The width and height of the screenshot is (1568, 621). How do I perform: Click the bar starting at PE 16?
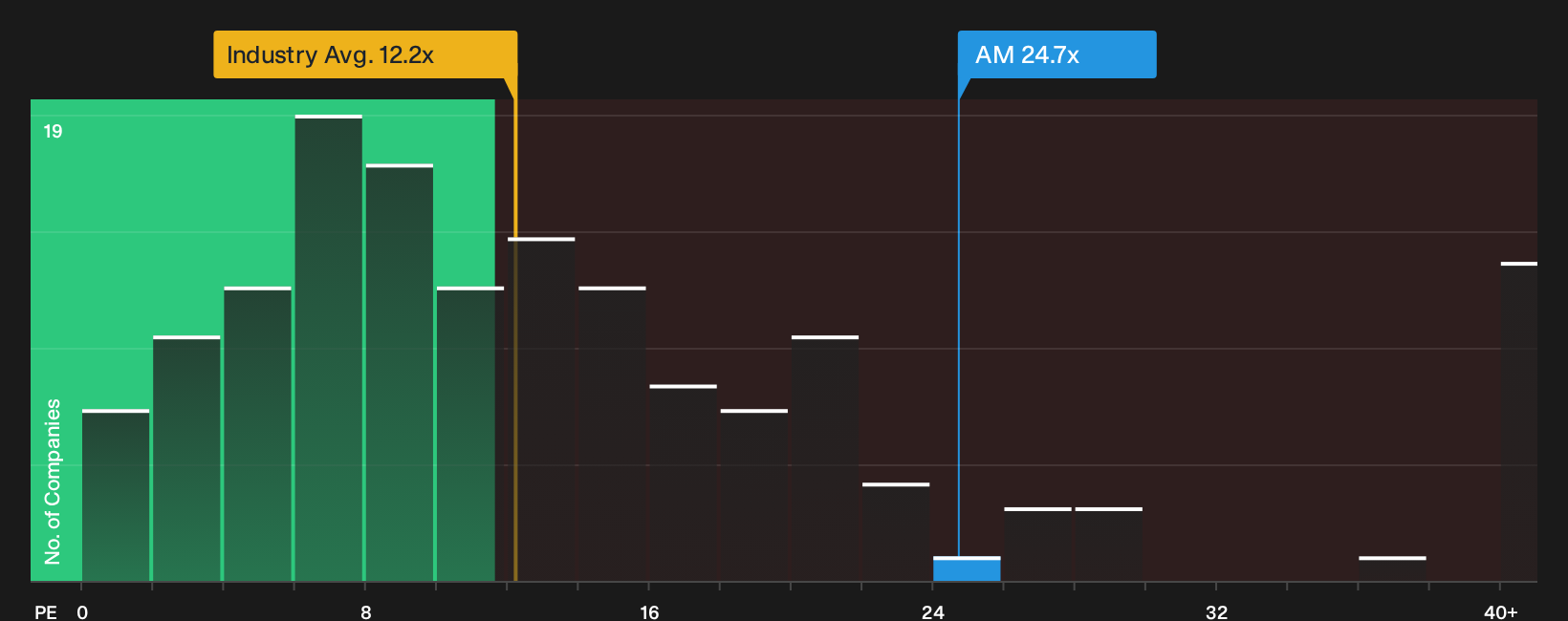683,482
